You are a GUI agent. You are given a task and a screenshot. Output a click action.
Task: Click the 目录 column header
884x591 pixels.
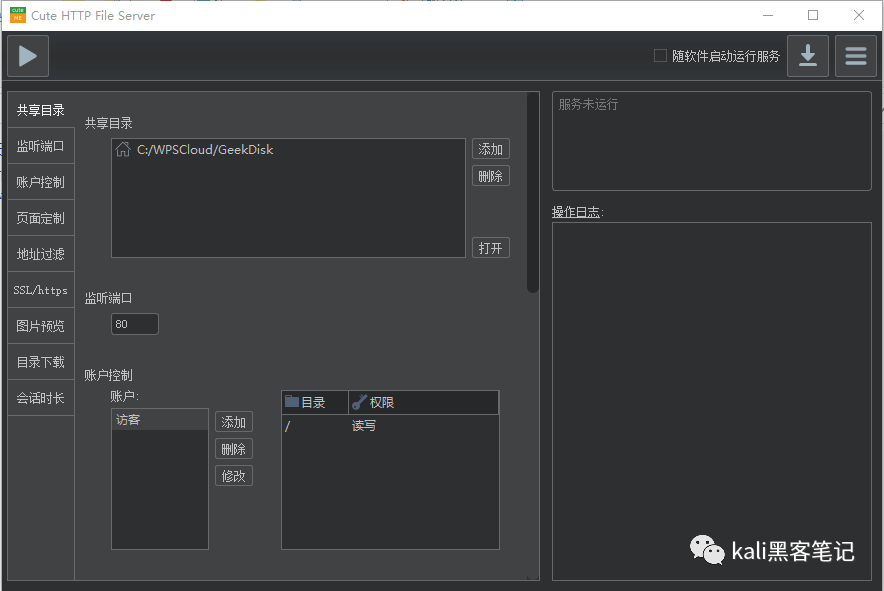pos(315,402)
